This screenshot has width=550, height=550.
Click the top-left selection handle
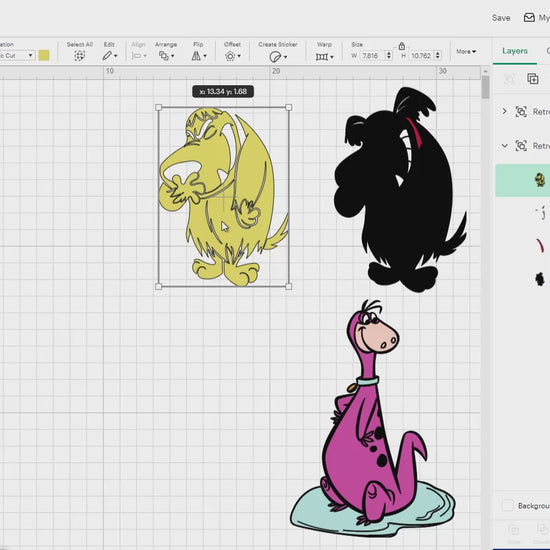pos(159,107)
